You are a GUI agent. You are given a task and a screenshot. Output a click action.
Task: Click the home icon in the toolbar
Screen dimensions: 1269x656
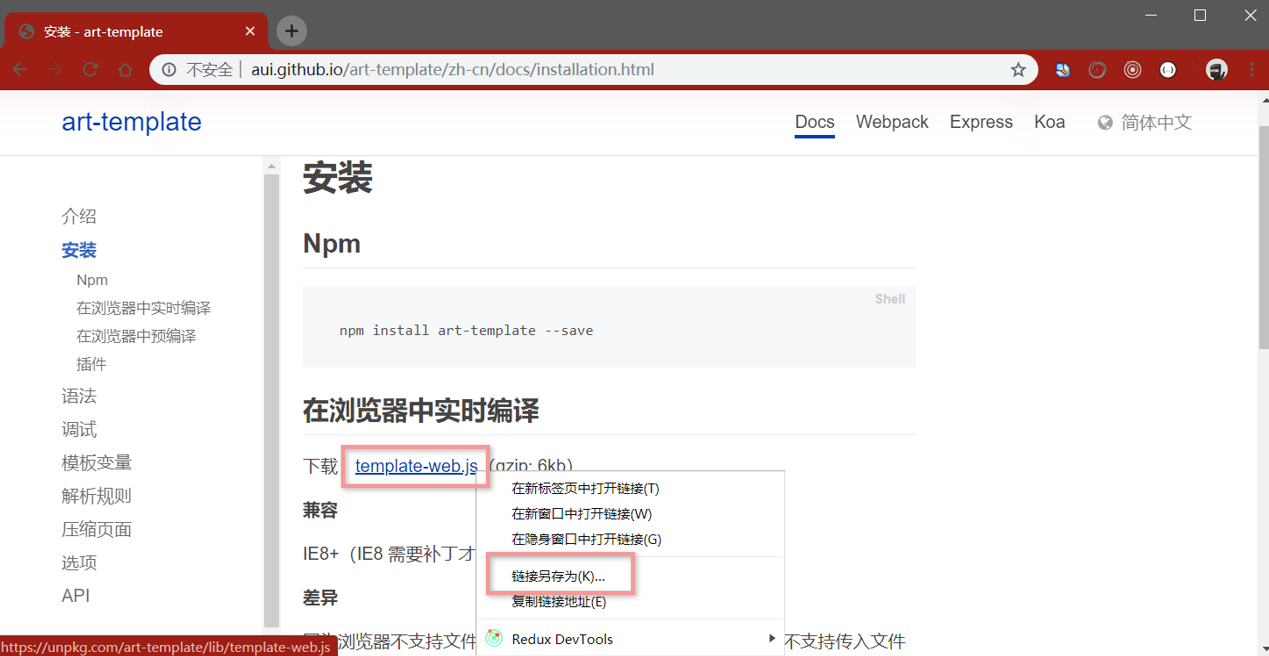pos(126,70)
